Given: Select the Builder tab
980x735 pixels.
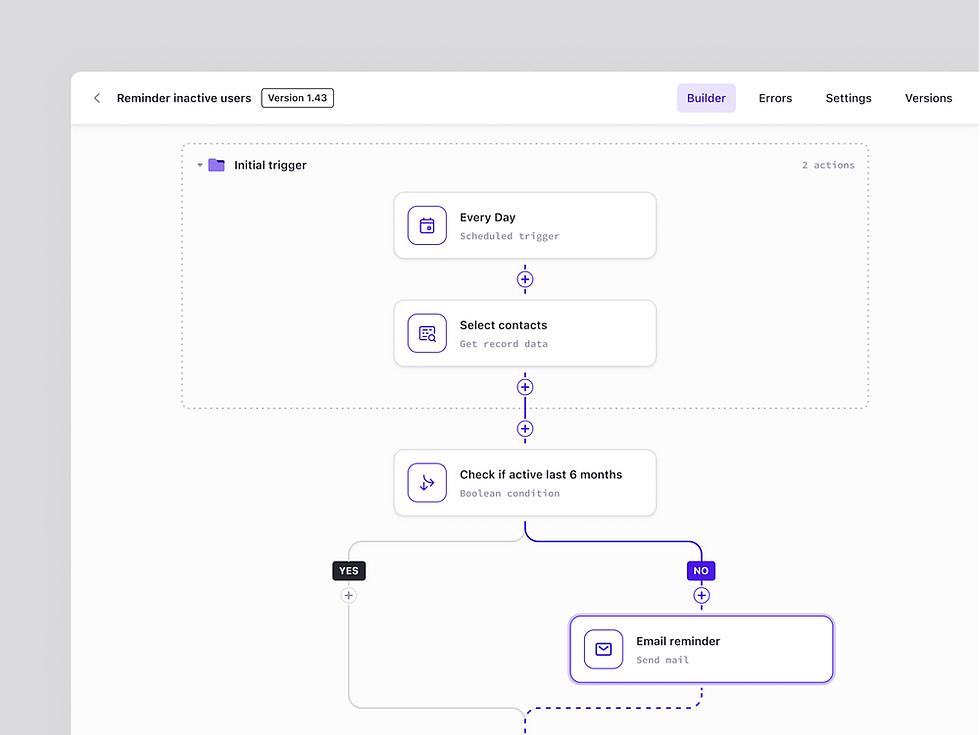Looking at the screenshot, I should click(706, 98).
